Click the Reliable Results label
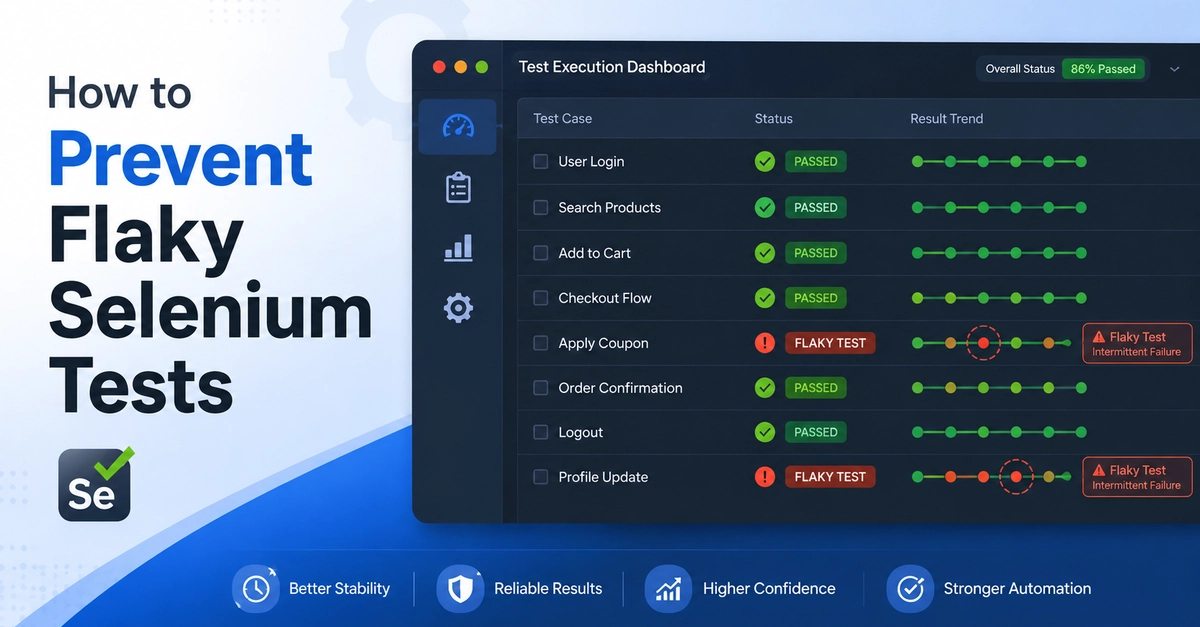This screenshot has height=627, width=1200. point(548,588)
